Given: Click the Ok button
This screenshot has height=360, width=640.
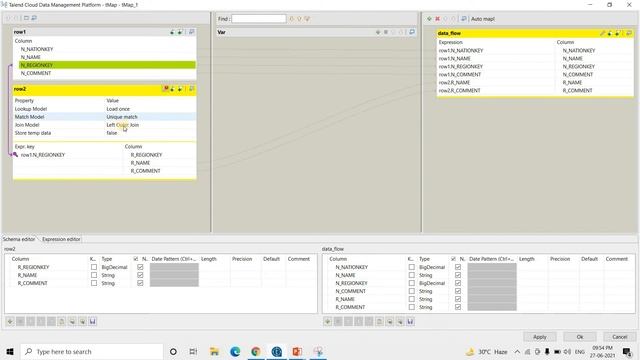Looking at the screenshot, I should point(580,337).
